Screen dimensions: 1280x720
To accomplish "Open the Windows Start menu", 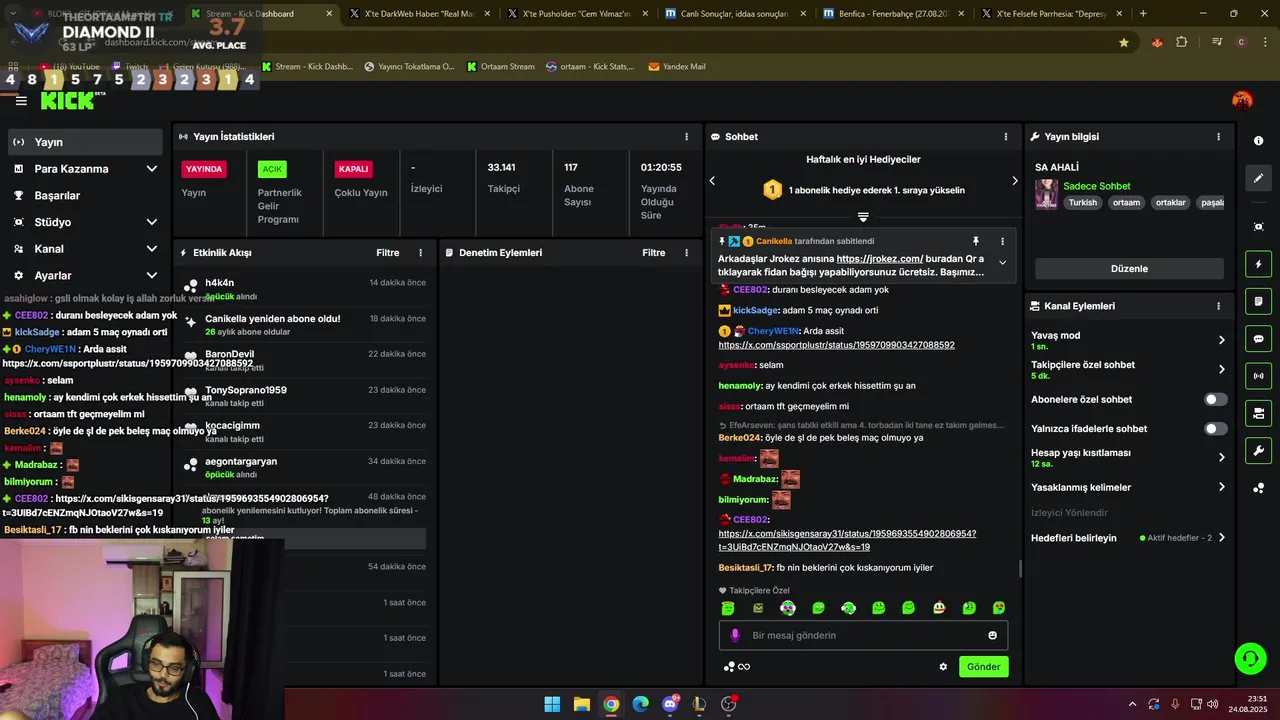I will [x=552, y=704].
